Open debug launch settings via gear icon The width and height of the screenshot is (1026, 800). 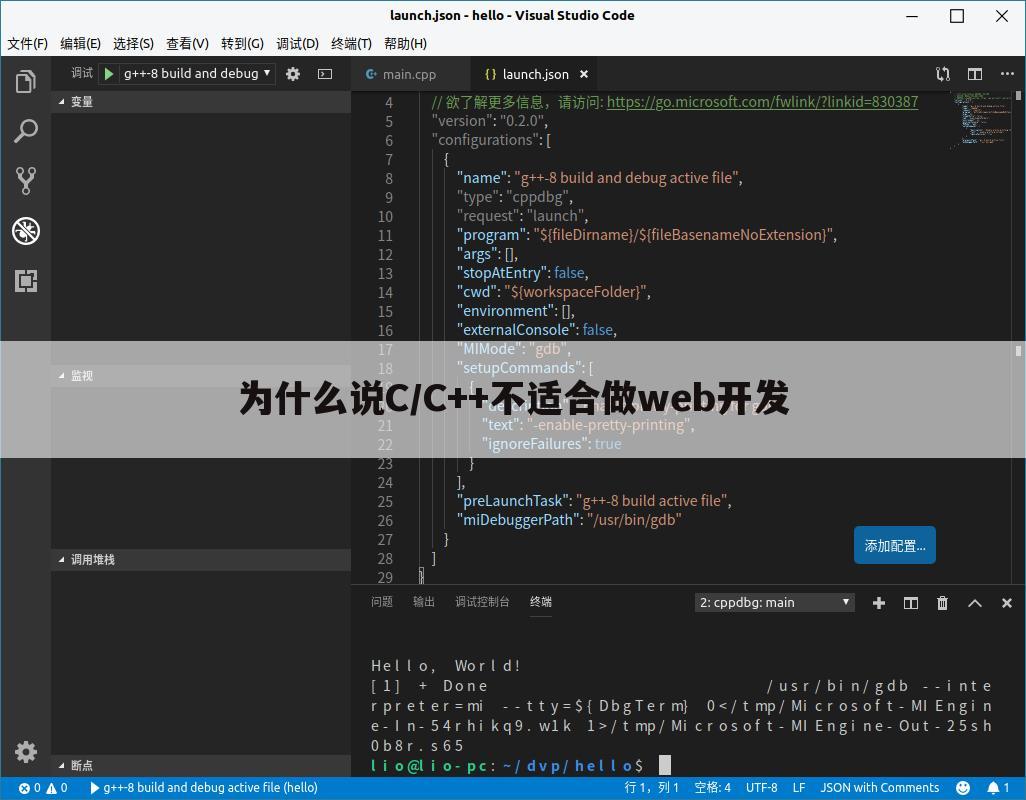tap(293, 73)
